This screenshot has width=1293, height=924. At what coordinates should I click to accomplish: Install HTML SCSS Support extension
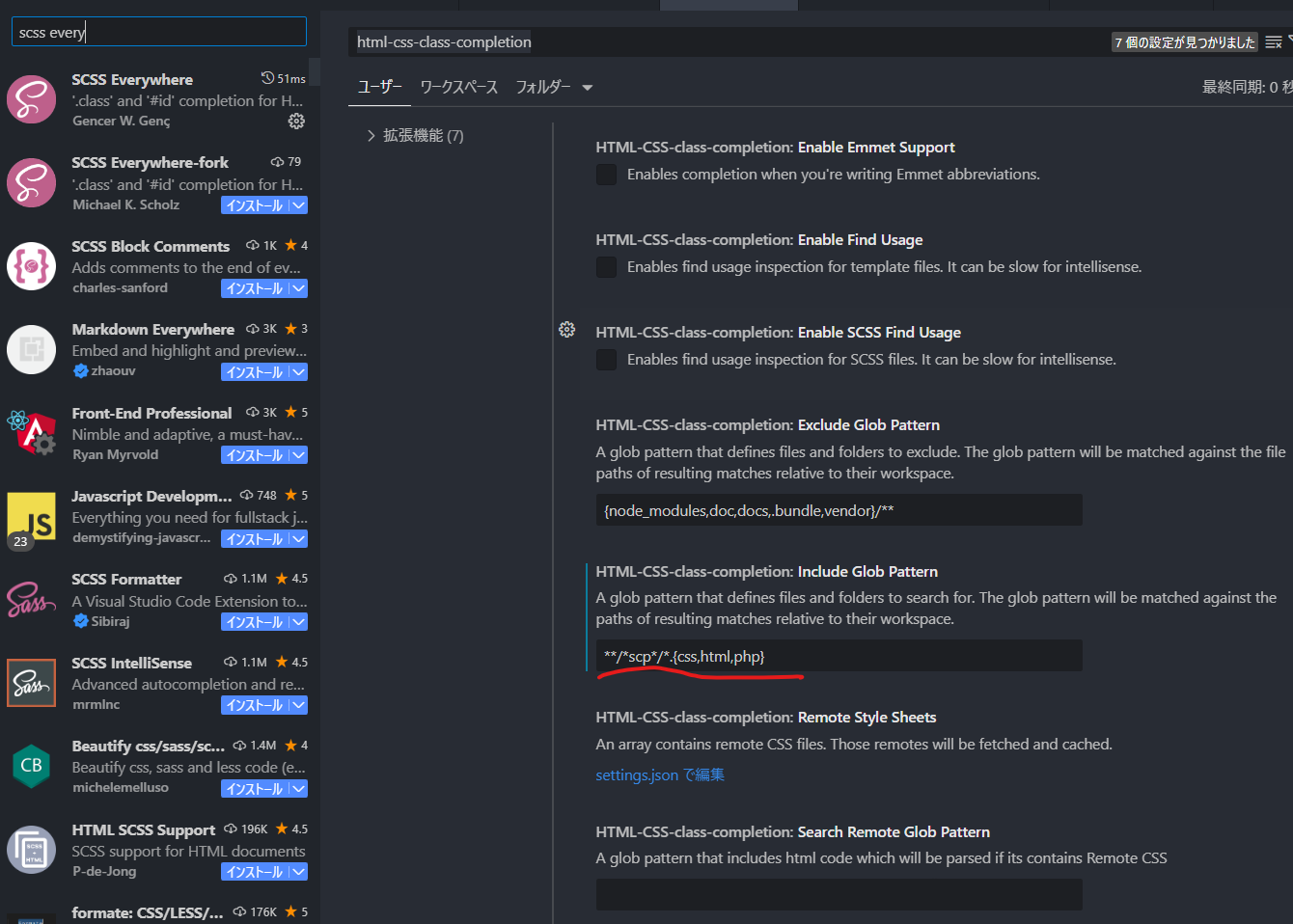pos(255,872)
